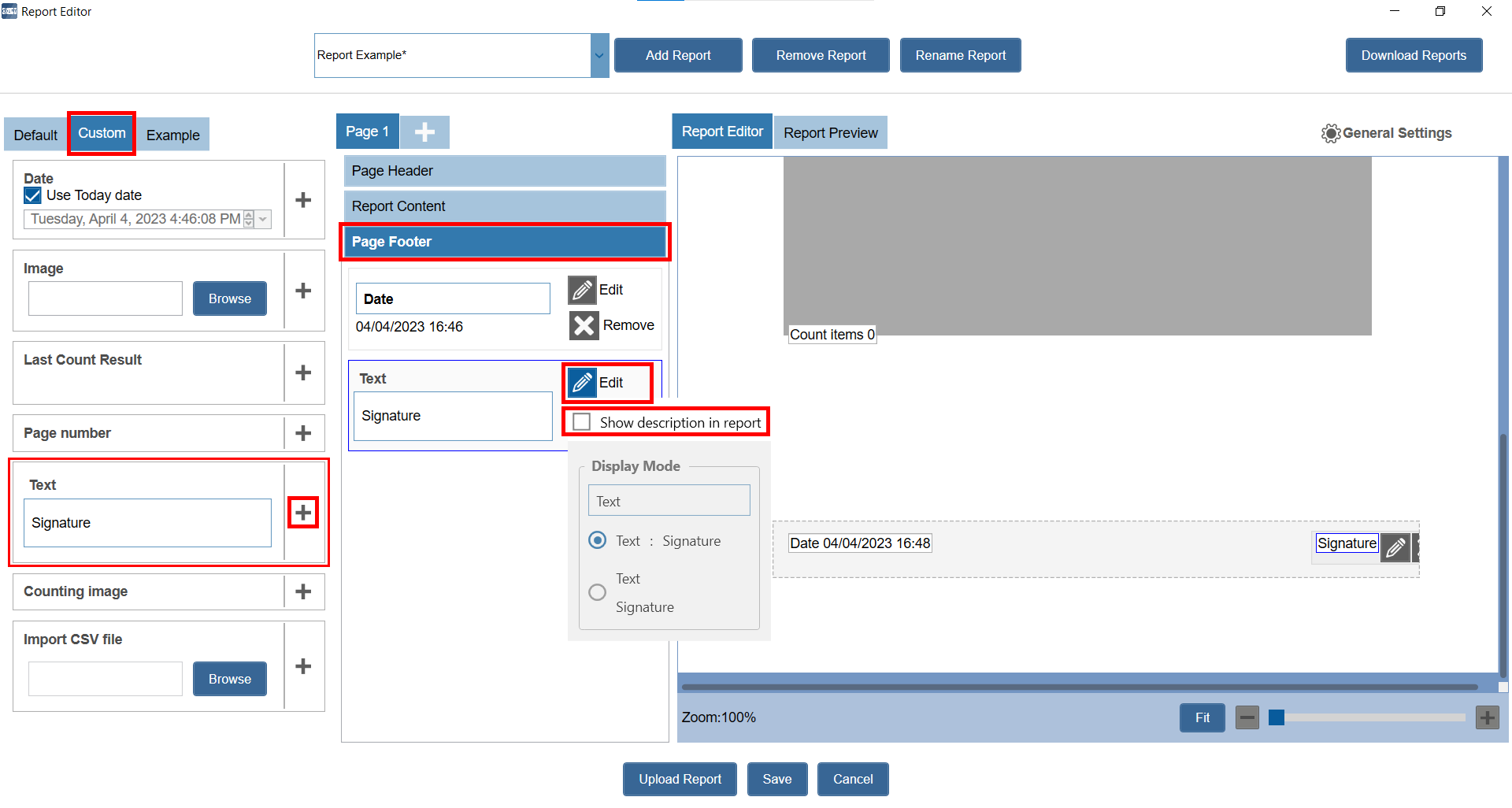Add the Counting image element with plus

pyautogui.click(x=303, y=591)
